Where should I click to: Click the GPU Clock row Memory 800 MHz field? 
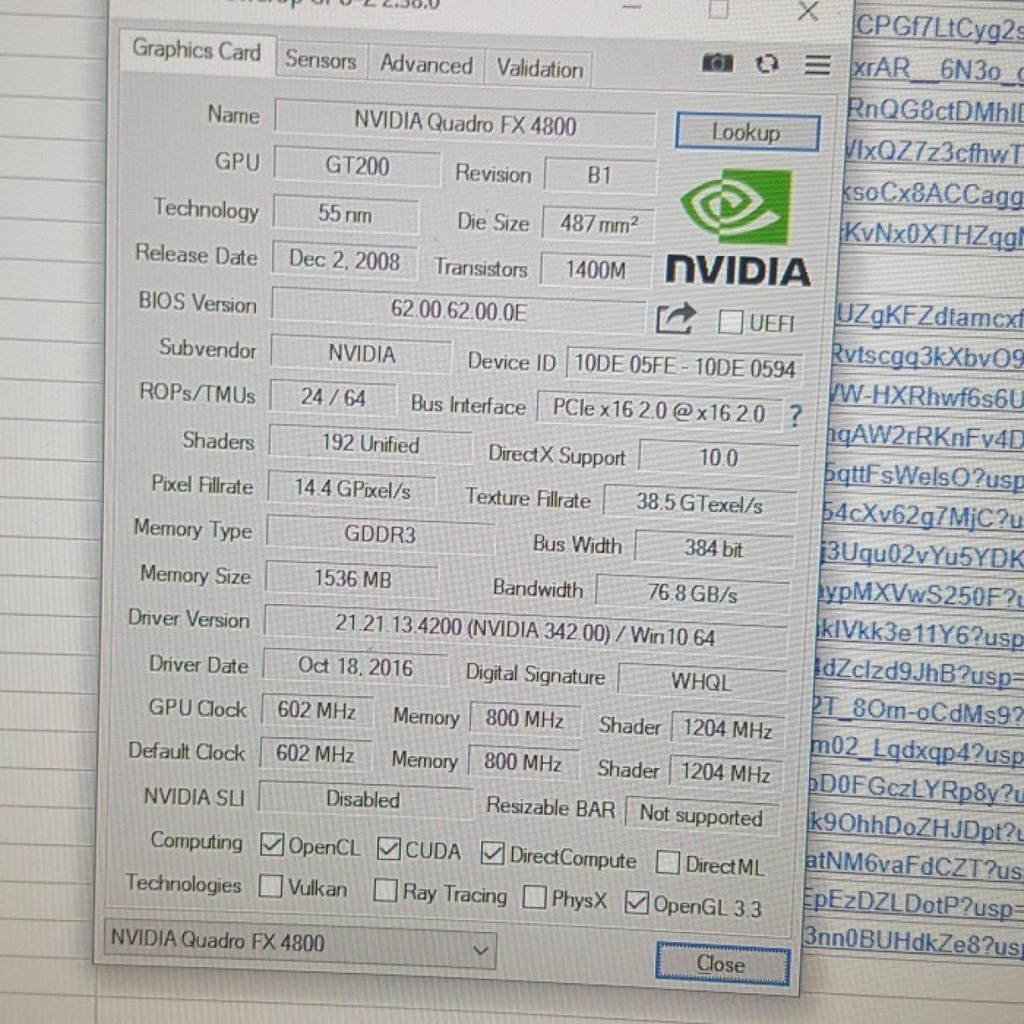click(x=524, y=719)
